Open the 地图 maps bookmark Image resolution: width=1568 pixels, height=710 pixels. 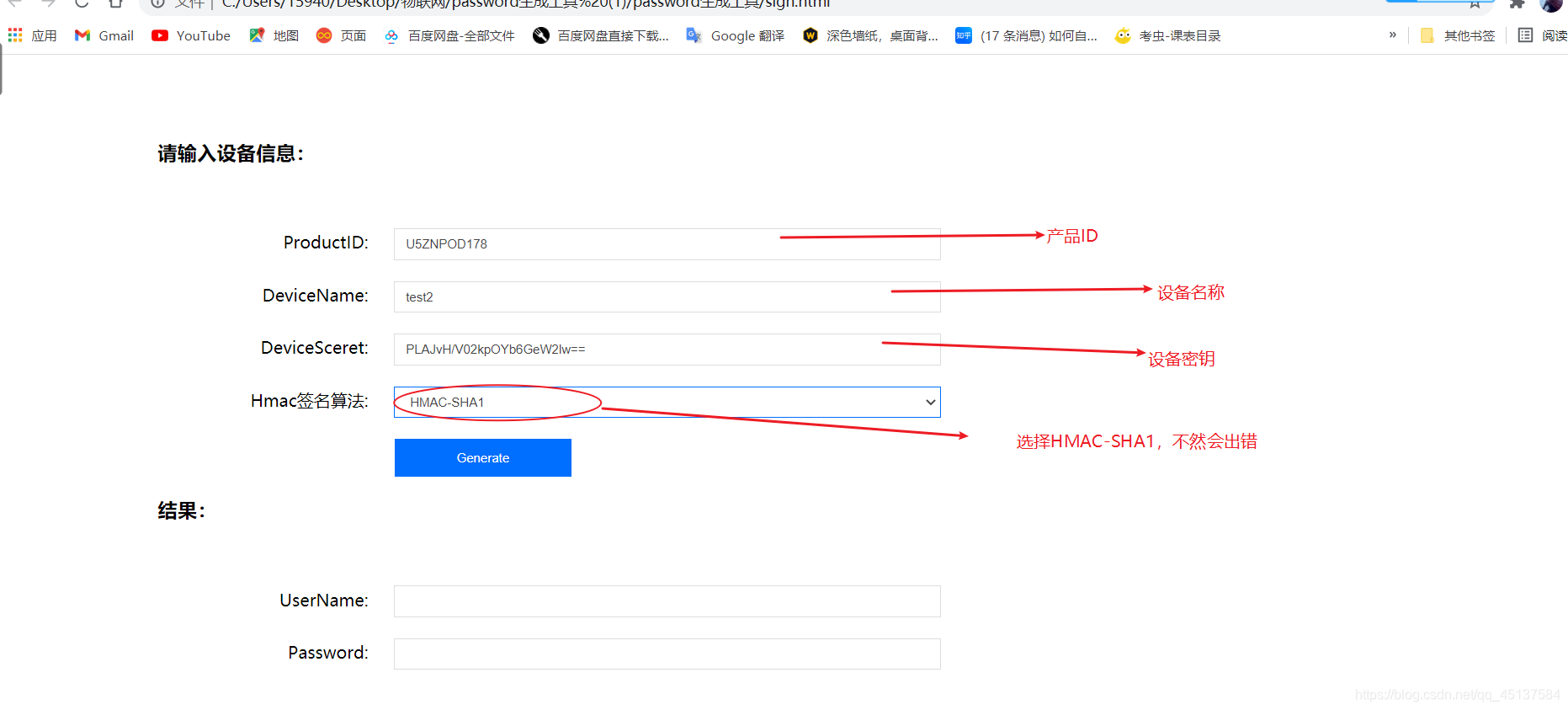click(x=274, y=35)
